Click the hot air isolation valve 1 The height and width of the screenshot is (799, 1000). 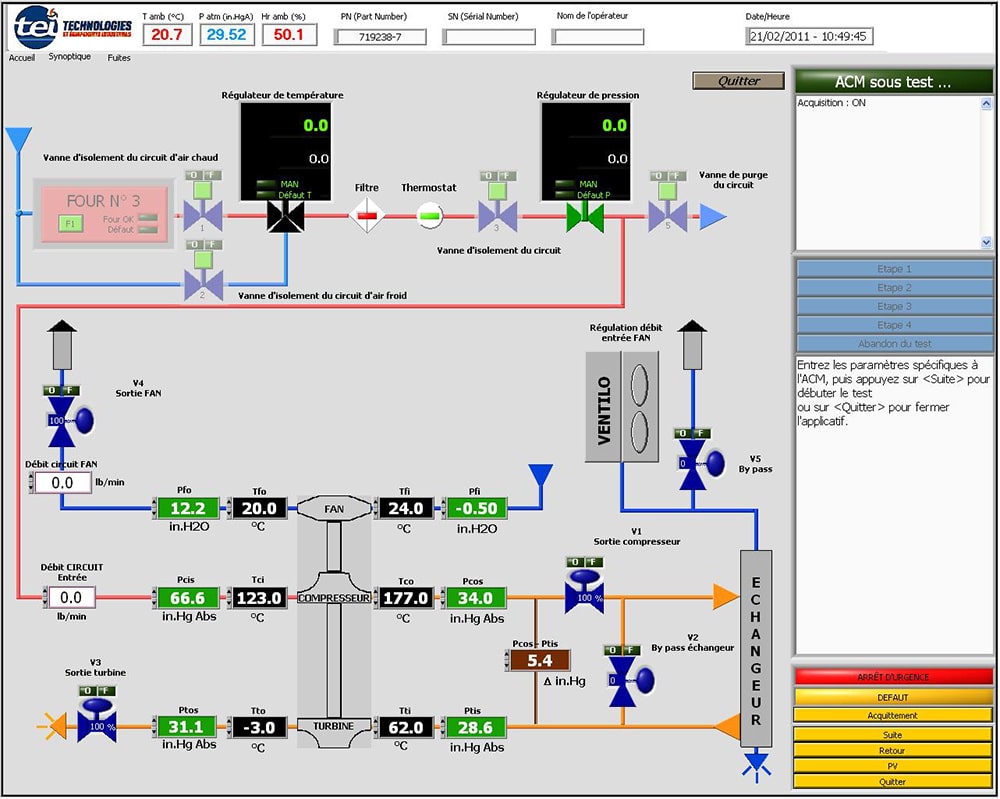coord(201,215)
